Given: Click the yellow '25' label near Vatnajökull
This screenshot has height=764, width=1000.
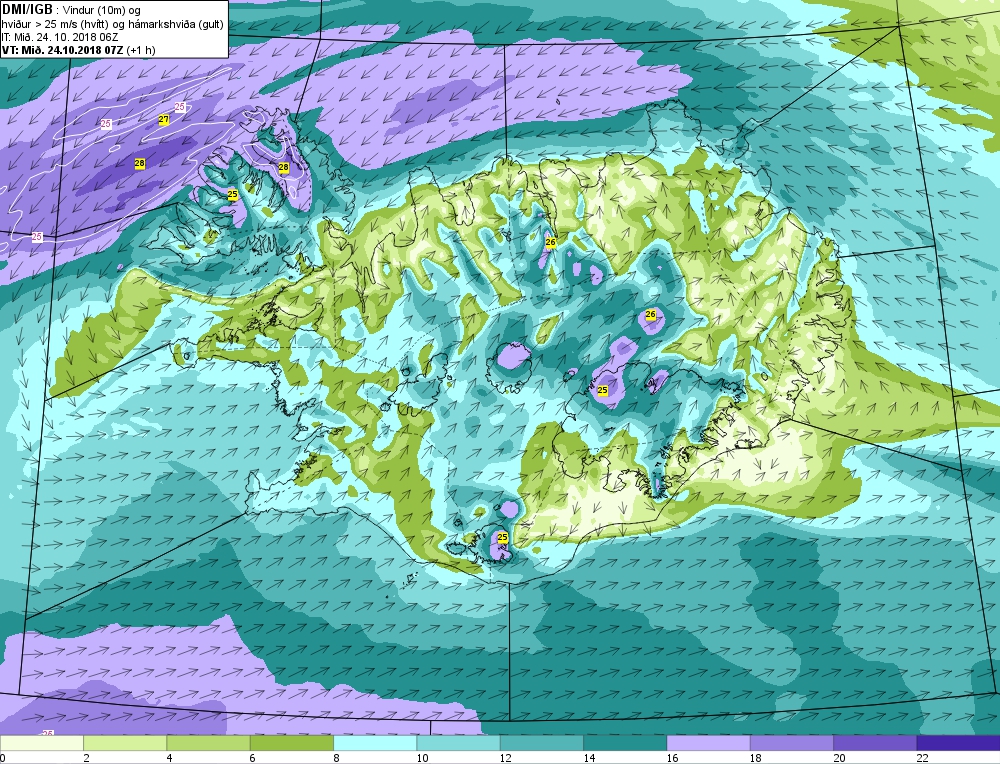Looking at the screenshot, I should [603, 390].
